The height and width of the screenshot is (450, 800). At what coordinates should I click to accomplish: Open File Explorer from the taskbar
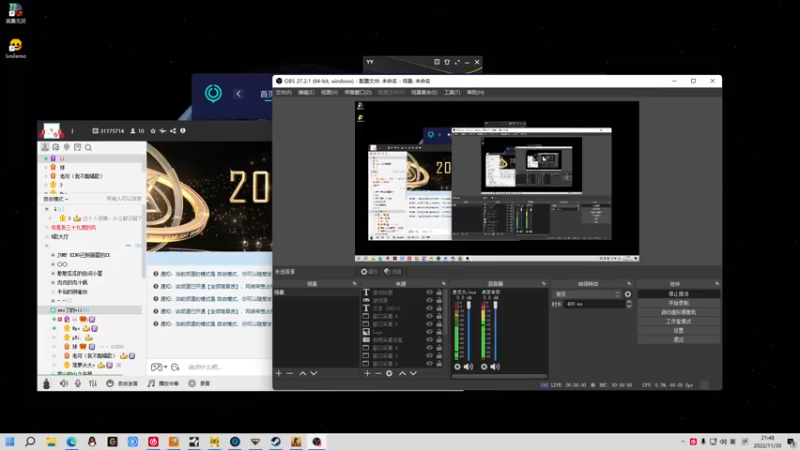tap(51, 441)
